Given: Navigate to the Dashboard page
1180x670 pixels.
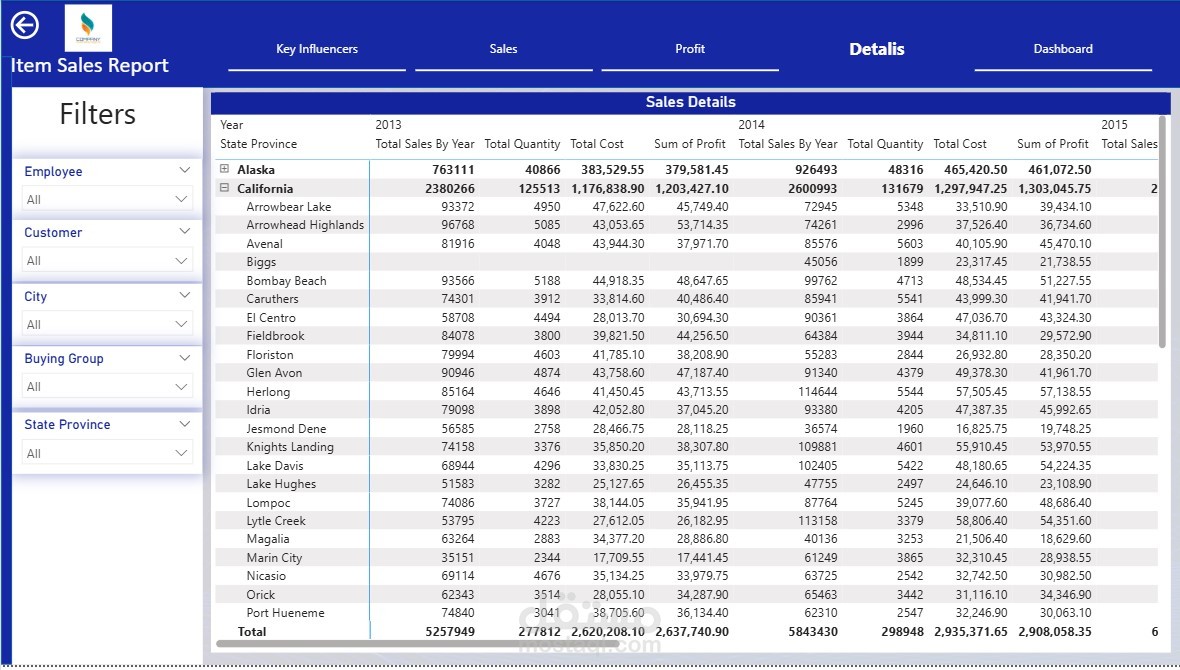Looking at the screenshot, I should (1063, 49).
